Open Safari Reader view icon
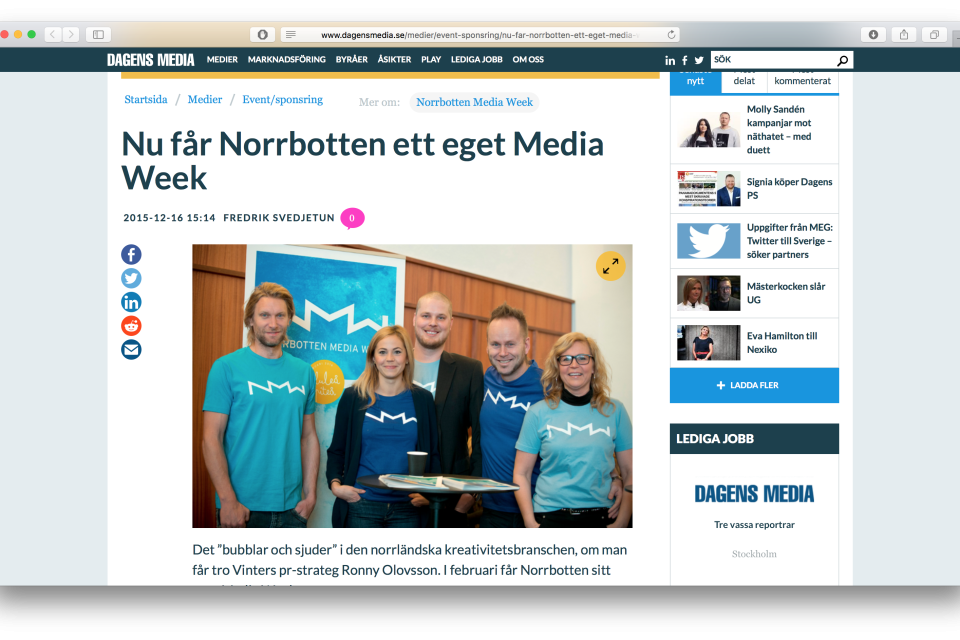This screenshot has width=960, height=640. pyautogui.click(x=291, y=35)
